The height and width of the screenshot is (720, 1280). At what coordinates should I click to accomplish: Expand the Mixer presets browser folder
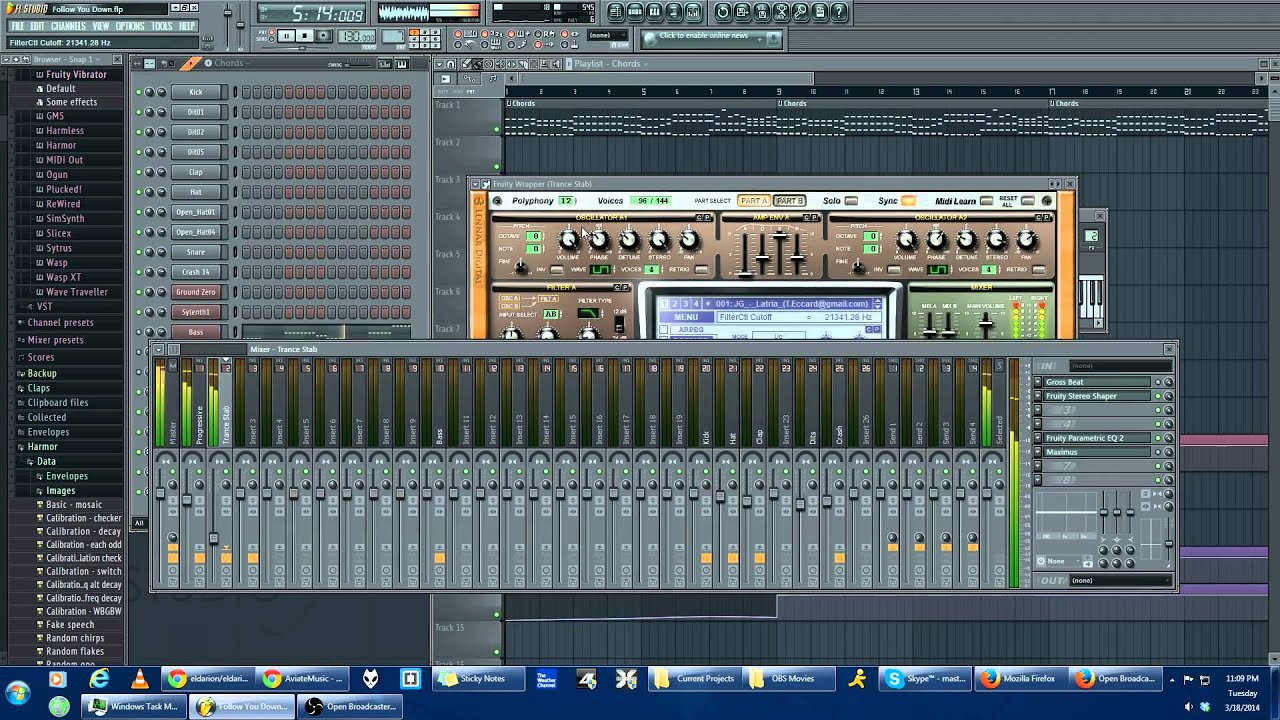tap(55, 340)
